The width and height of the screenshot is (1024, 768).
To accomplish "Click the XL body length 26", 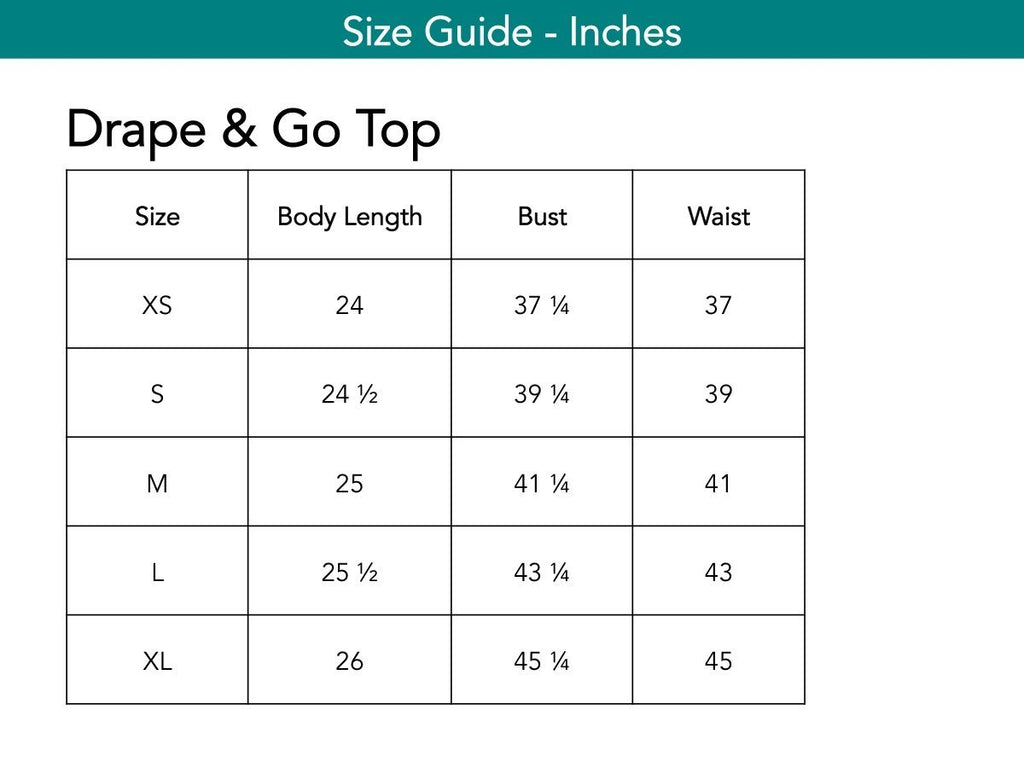I will (x=349, y=661).
